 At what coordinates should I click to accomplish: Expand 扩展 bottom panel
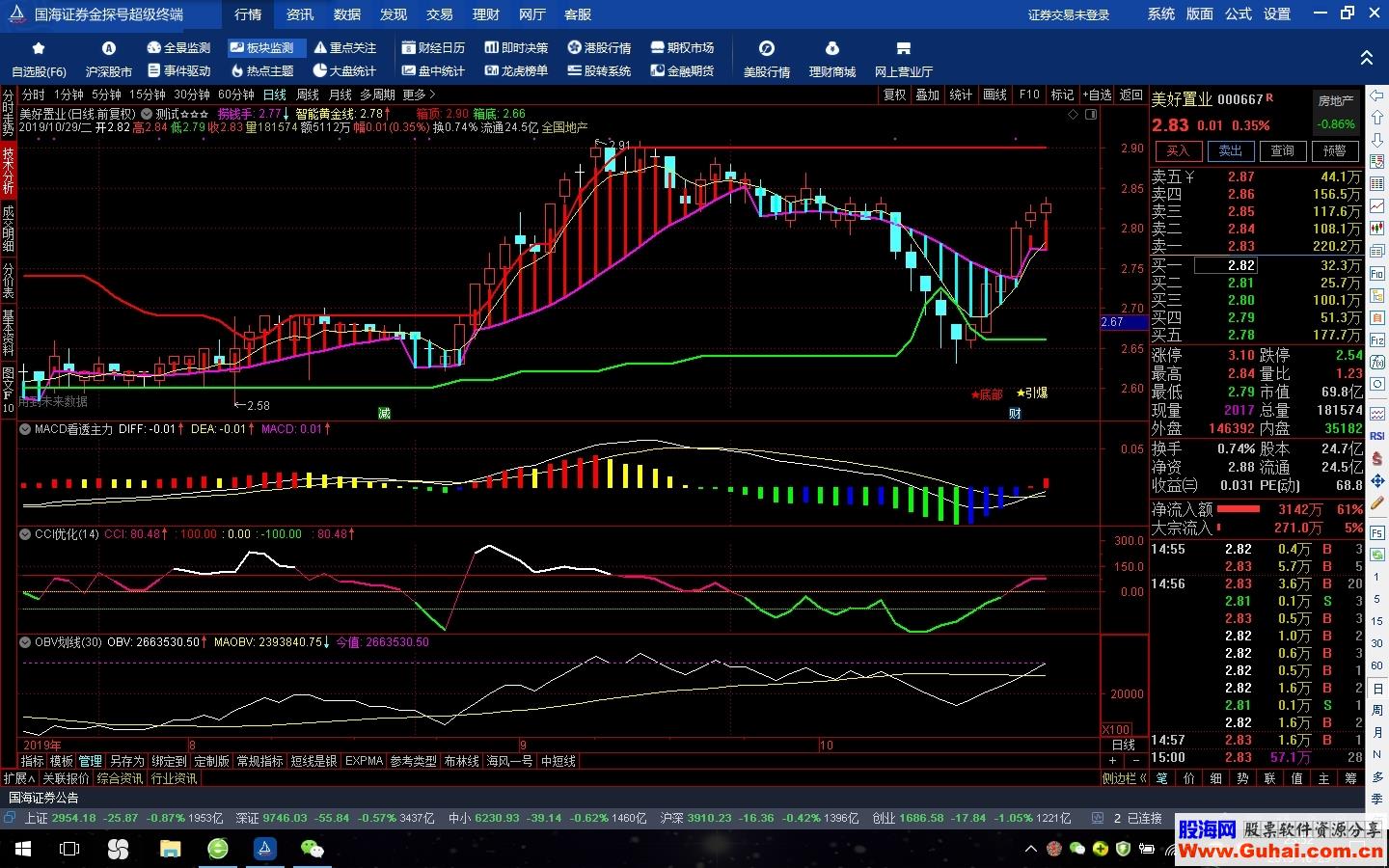(19, 778)
